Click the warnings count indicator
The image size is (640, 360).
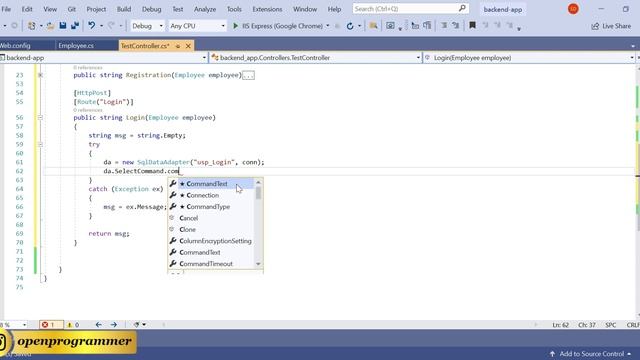[73, 325]
